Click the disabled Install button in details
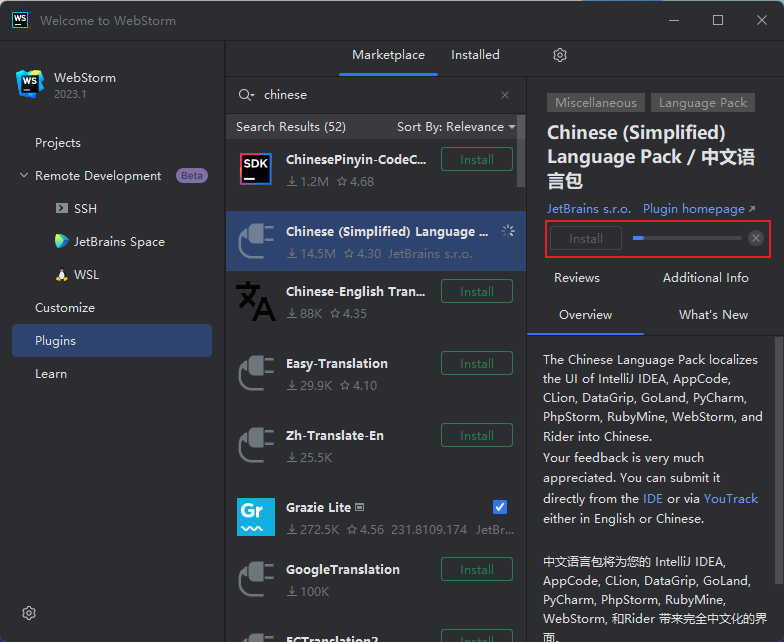Image resolution: width=784 pixels, height=642 pixels. pos(586,238)
